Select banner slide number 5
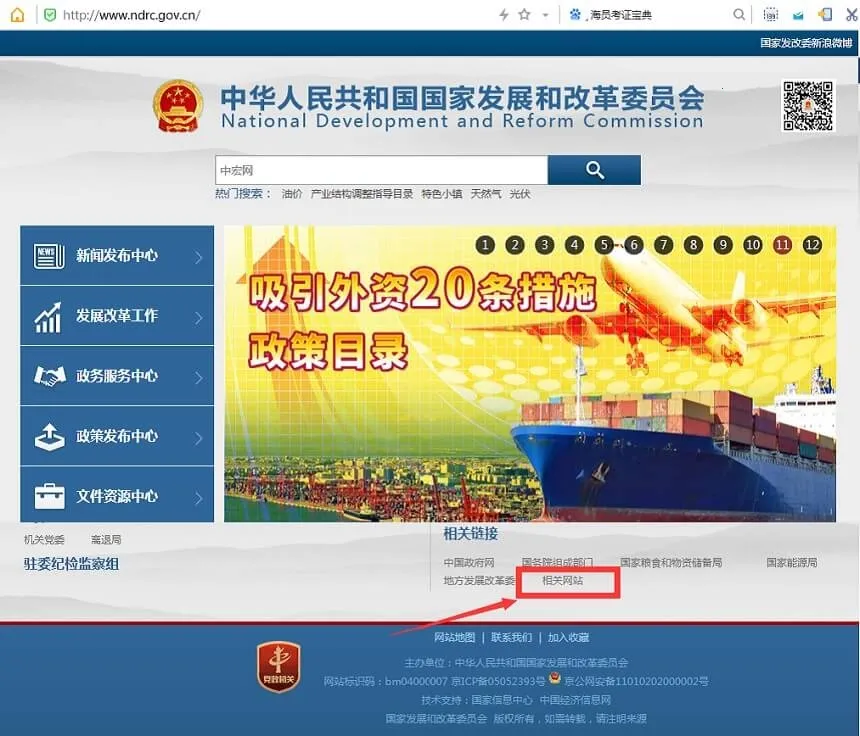860x736 pixels. point(604,245)
